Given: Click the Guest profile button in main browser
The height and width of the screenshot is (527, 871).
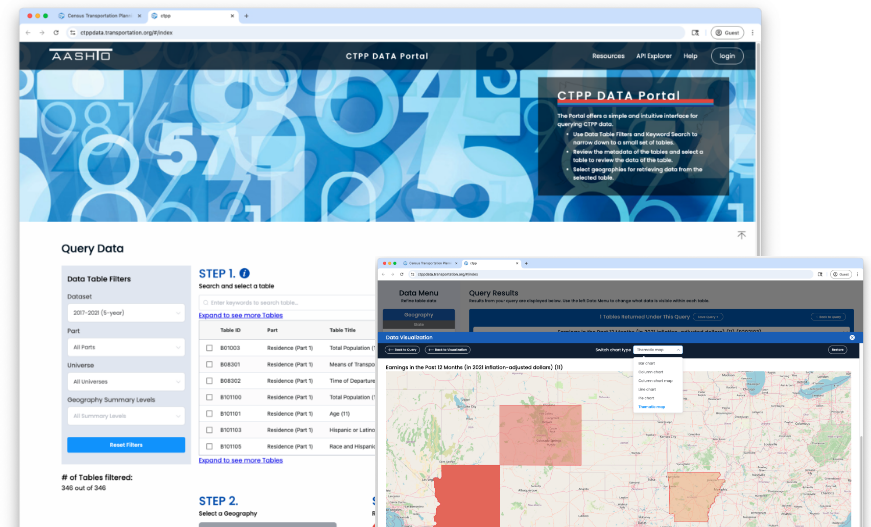Looking at the screenshot, I should pyautogui.click(x=727, y=33).
